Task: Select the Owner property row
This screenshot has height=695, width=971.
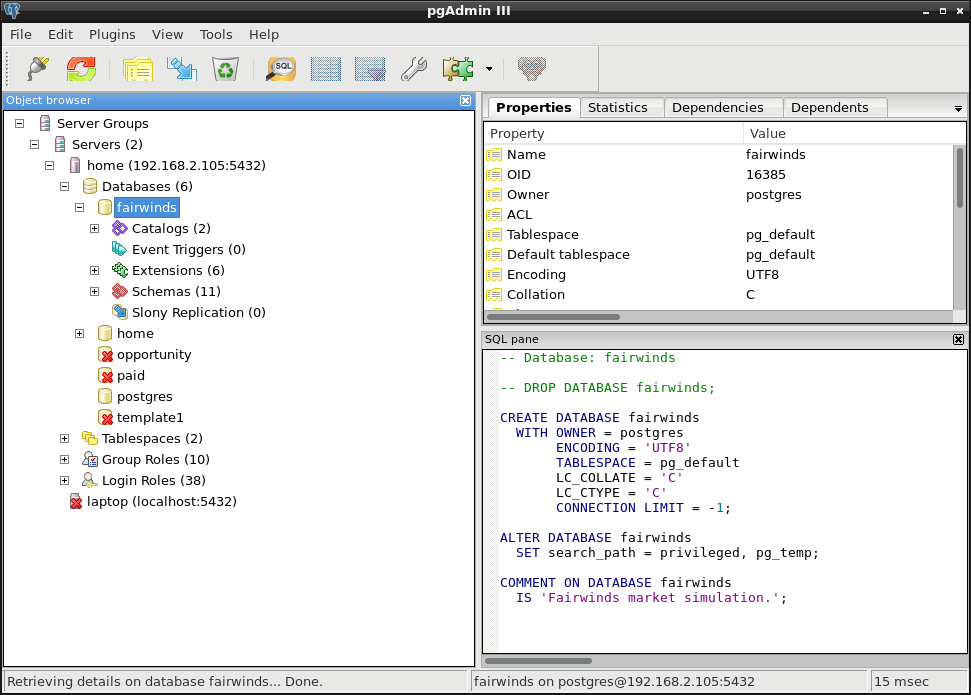Action: point(720,195)
